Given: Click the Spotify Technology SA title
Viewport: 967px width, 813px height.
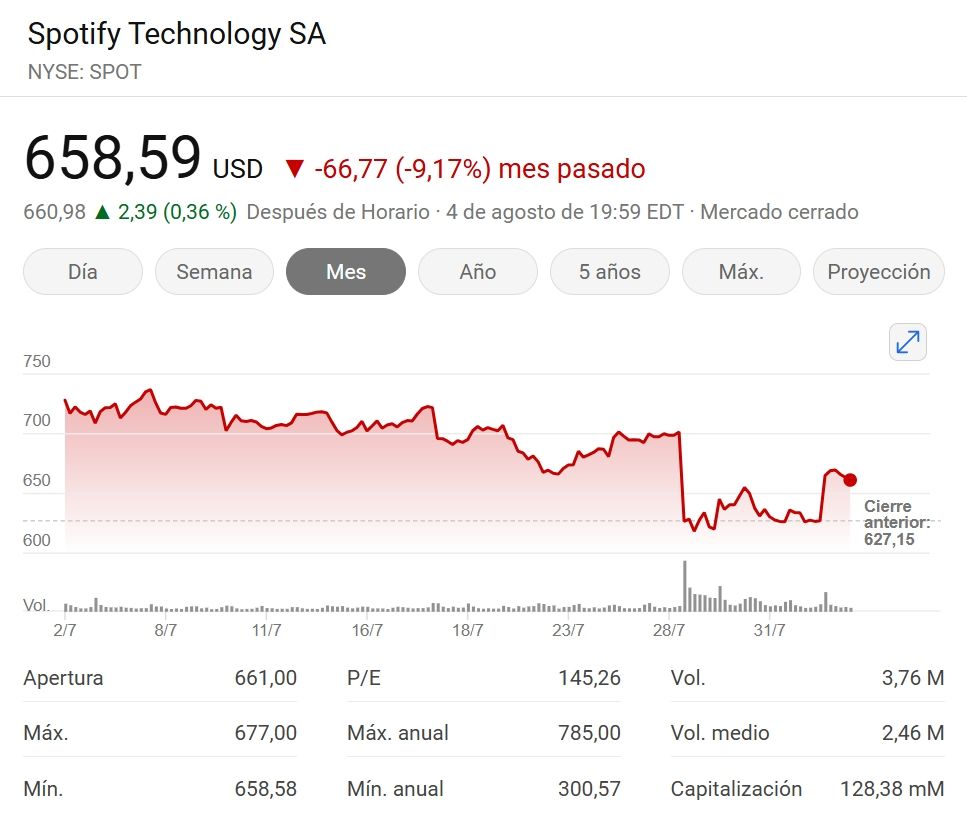Looking at the screenshot, I should pos(177,35).
